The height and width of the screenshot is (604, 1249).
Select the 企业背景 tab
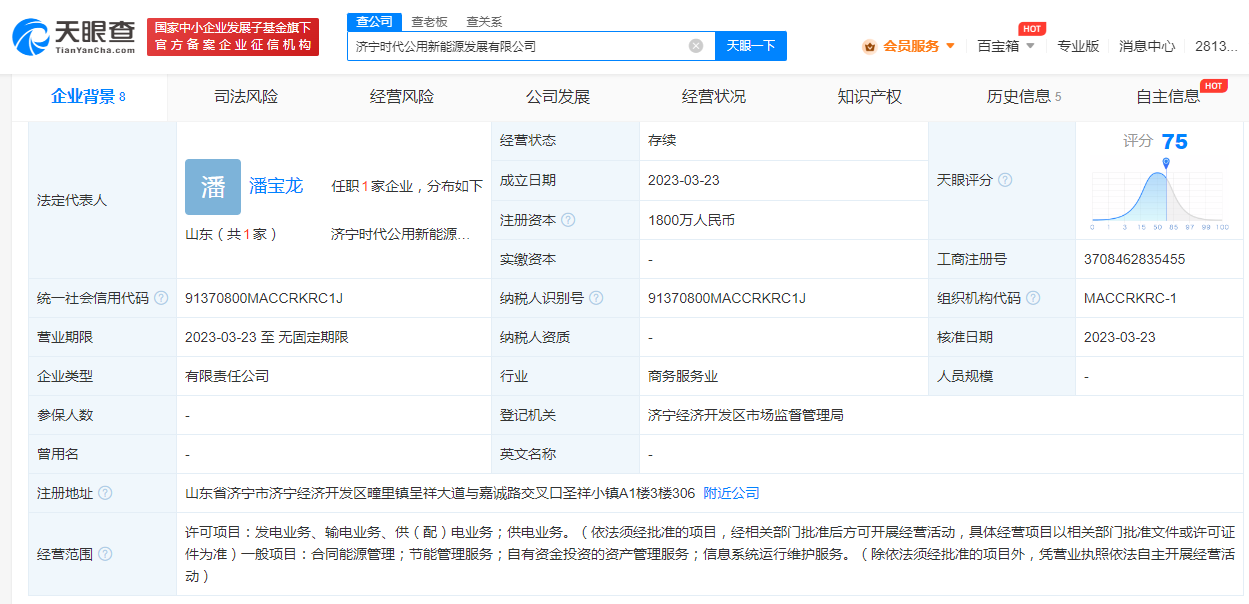tap(89, 97)
